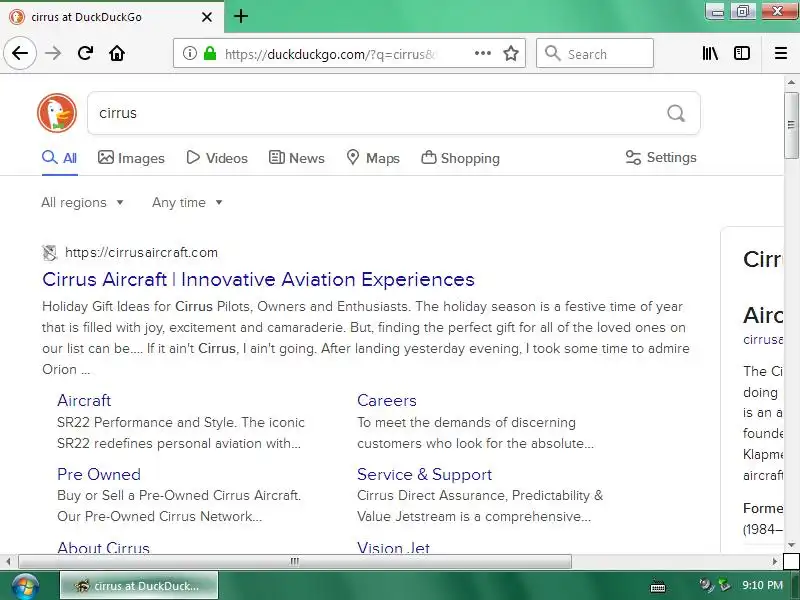Close the cirrus at DuckDuckGo tab

[207, 17]
